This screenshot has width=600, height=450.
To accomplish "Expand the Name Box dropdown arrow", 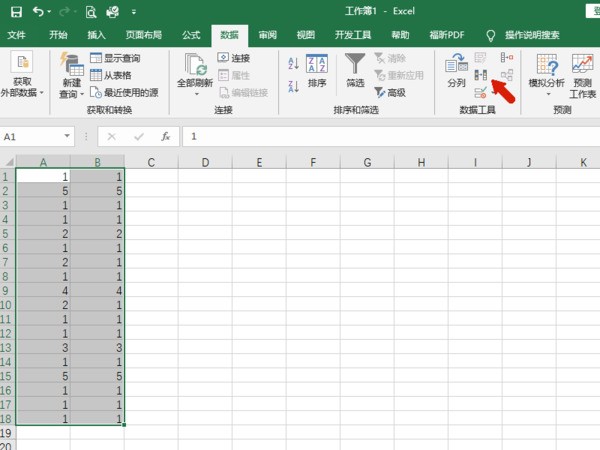I will coord(68,136).
